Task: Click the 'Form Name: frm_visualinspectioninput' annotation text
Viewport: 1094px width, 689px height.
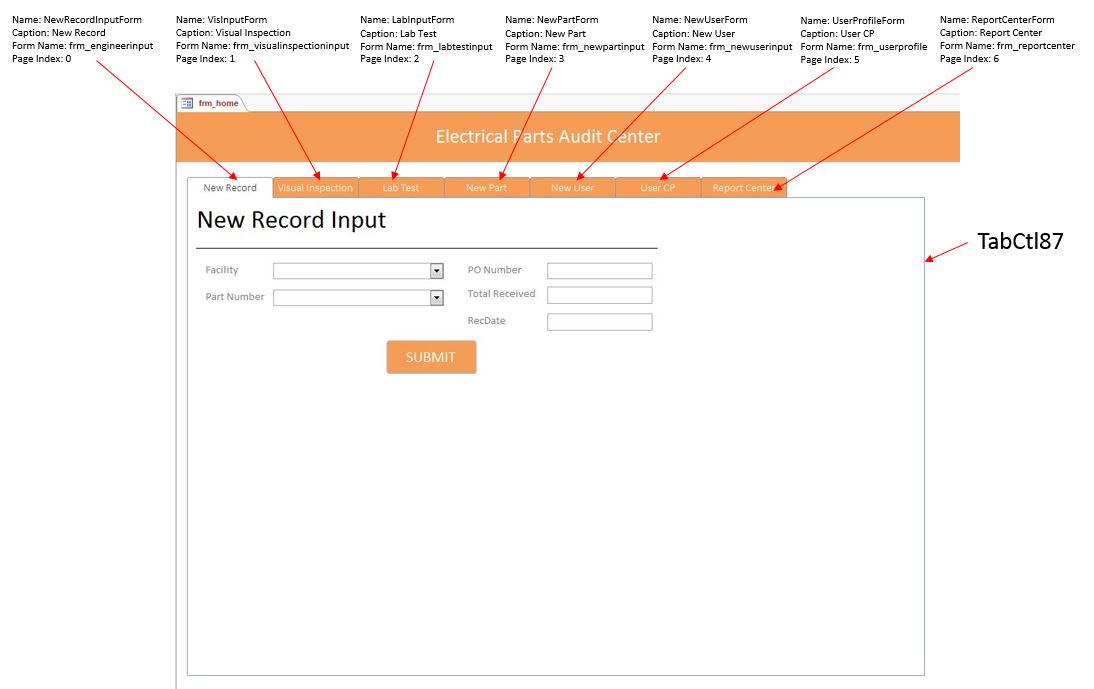Action: [x=262, y=45]
